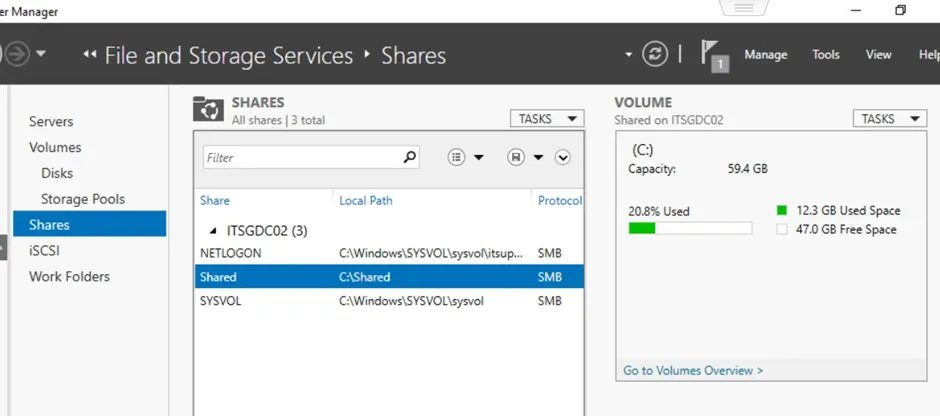Click inside the Filter text field

pos(300,157)
